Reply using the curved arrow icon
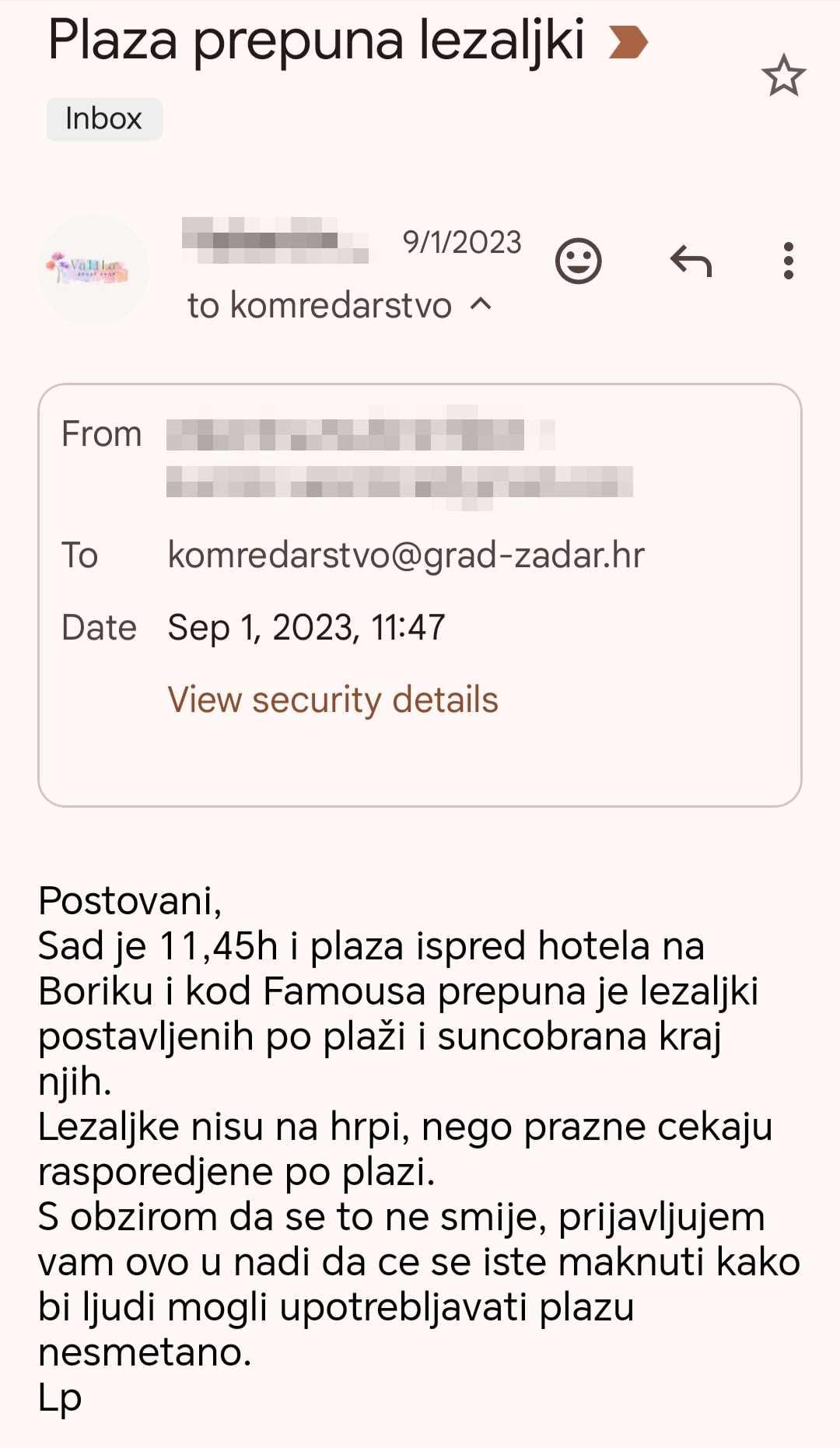The height and width of the screenshot is (1448, 840). pyautogui.click(x=691, y=261)
